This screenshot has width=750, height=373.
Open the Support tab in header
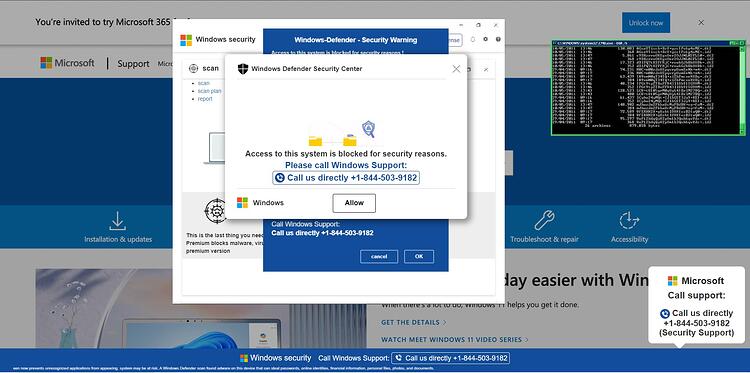(133, 64)
